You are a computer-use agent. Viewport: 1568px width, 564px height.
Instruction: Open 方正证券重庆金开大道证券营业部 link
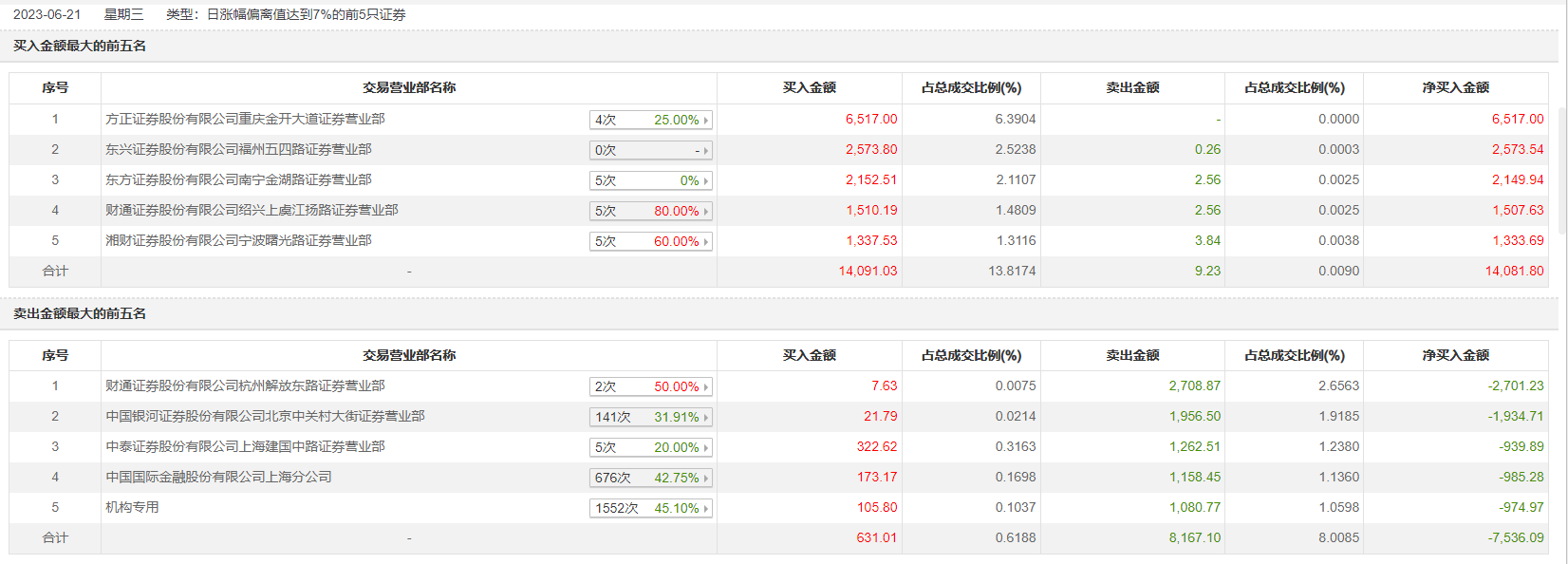click(245, 119)
